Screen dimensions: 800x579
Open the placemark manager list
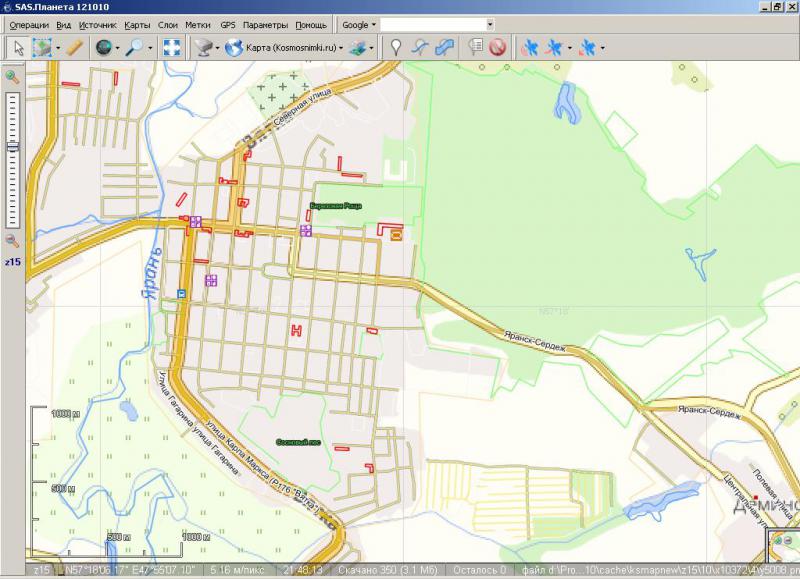(475, 46)
